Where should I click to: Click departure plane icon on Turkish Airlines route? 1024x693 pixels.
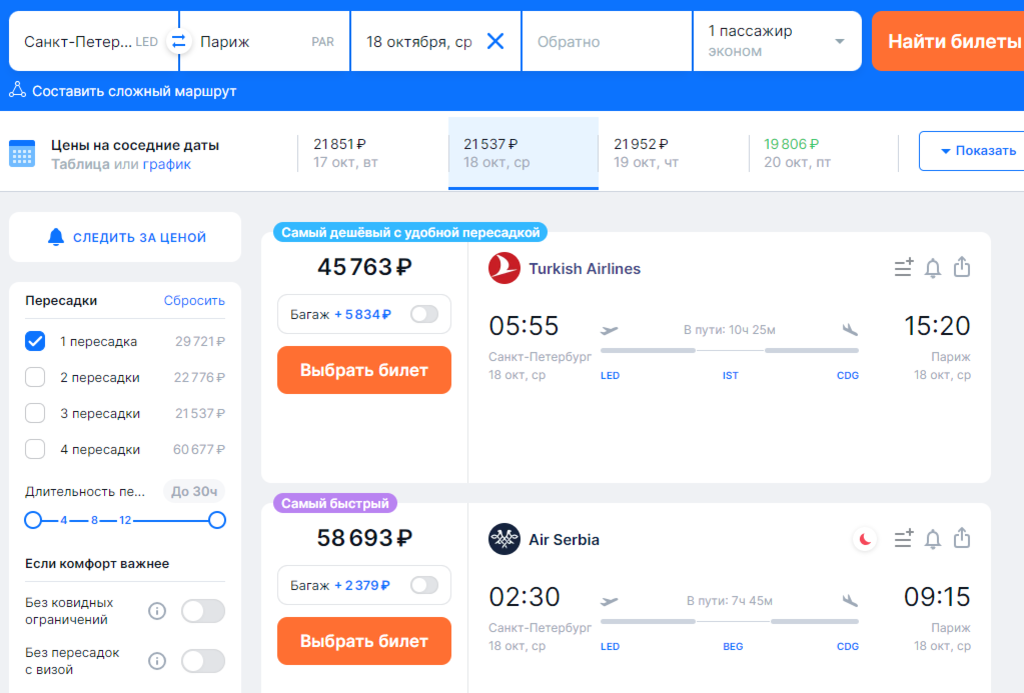coord(609,330)
